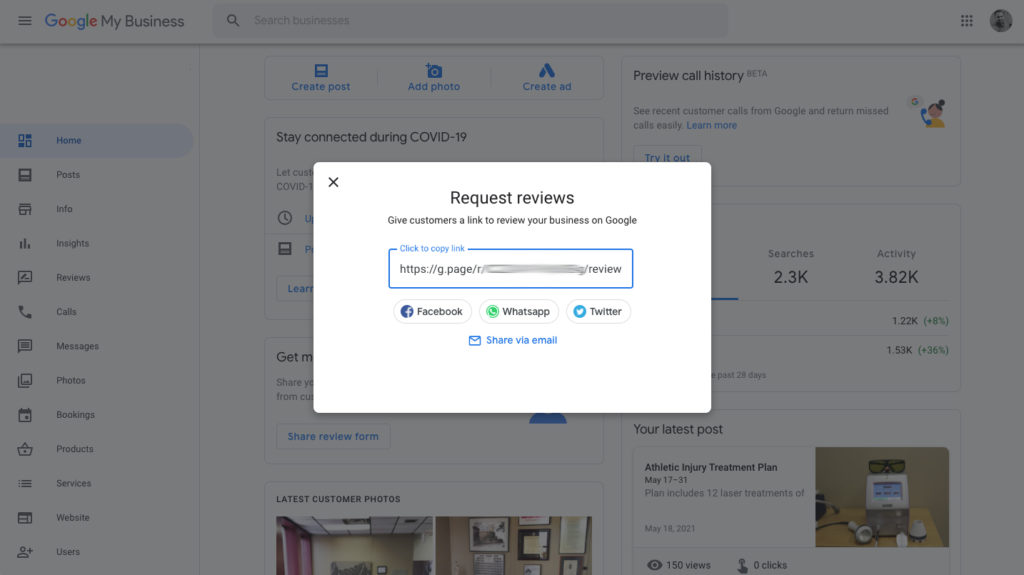This screenshot has width=1024, height=575.
Task: Open the second latest customer photo
Action: tap(513, 546)
